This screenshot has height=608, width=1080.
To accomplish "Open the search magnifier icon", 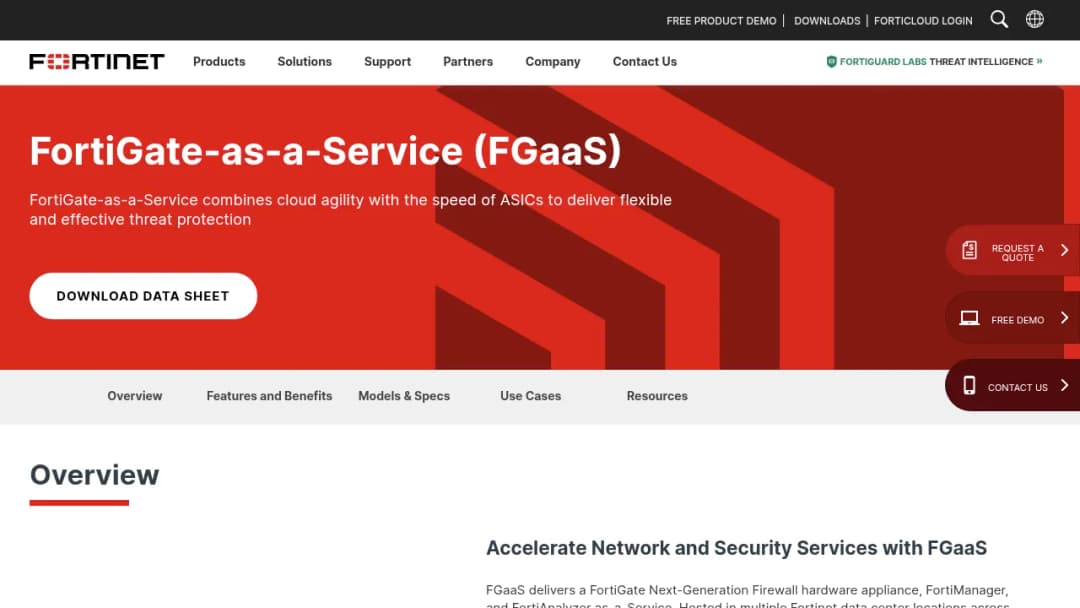I will point(999,19).
